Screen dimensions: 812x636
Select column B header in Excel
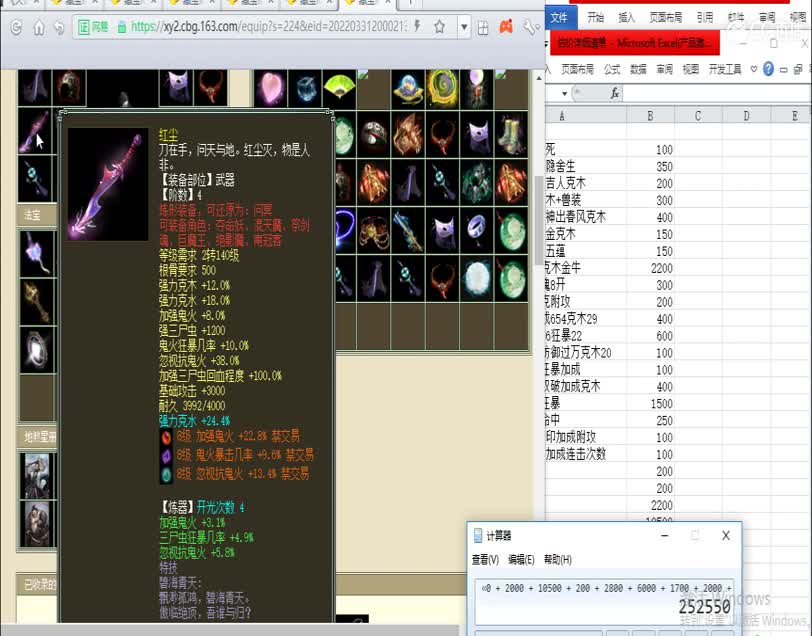point(650,115)
